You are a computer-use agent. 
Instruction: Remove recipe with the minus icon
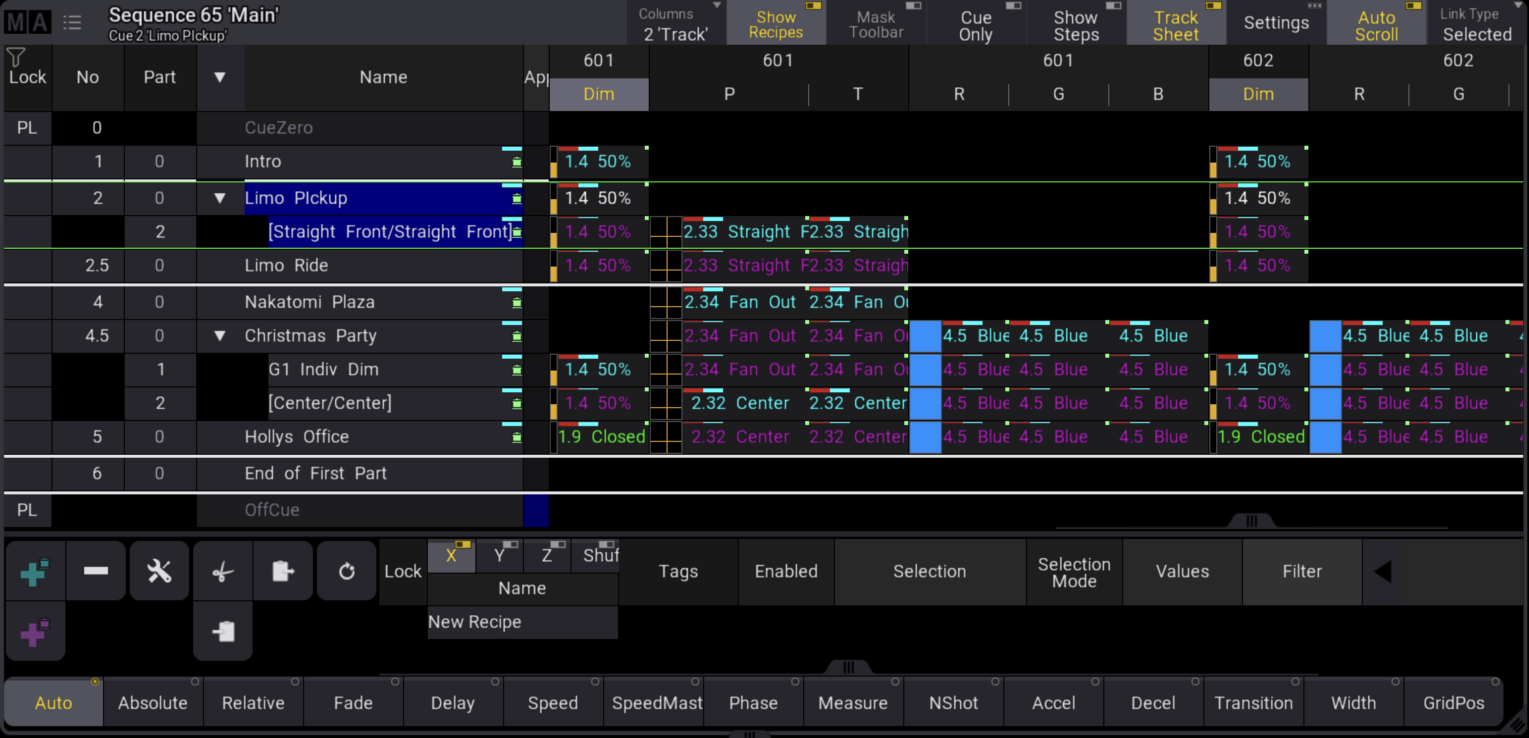point(96,571)
